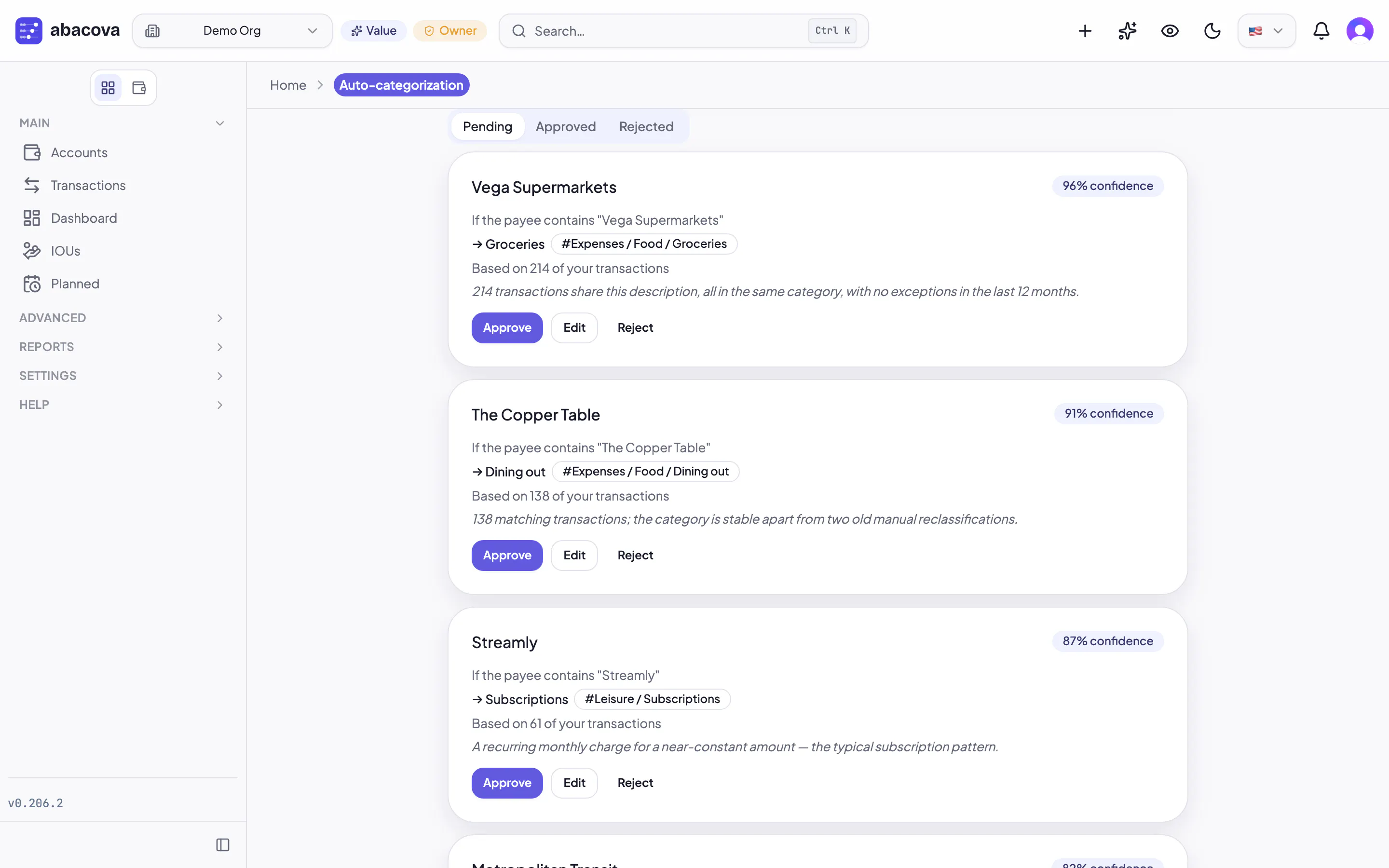Switch to the Approved tab

coord(565,126)
